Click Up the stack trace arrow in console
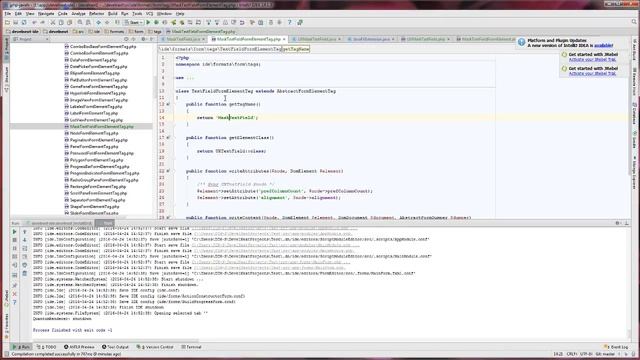This screenshot has height=360, width=640. (24, 232)
